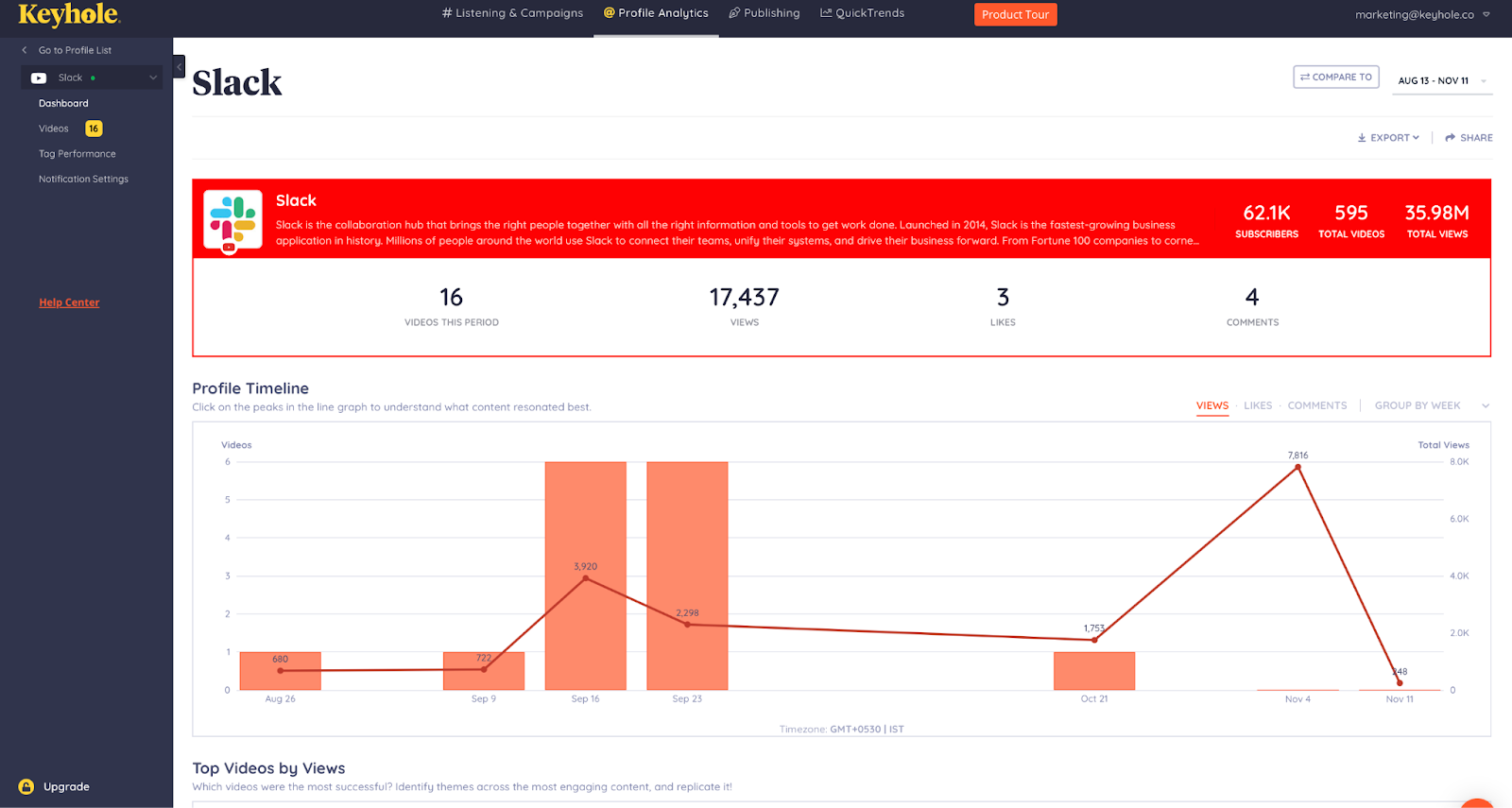Click the Upgrade lock icon
The width and height of the screenshot is (1512, 808).
click(26, 786)
